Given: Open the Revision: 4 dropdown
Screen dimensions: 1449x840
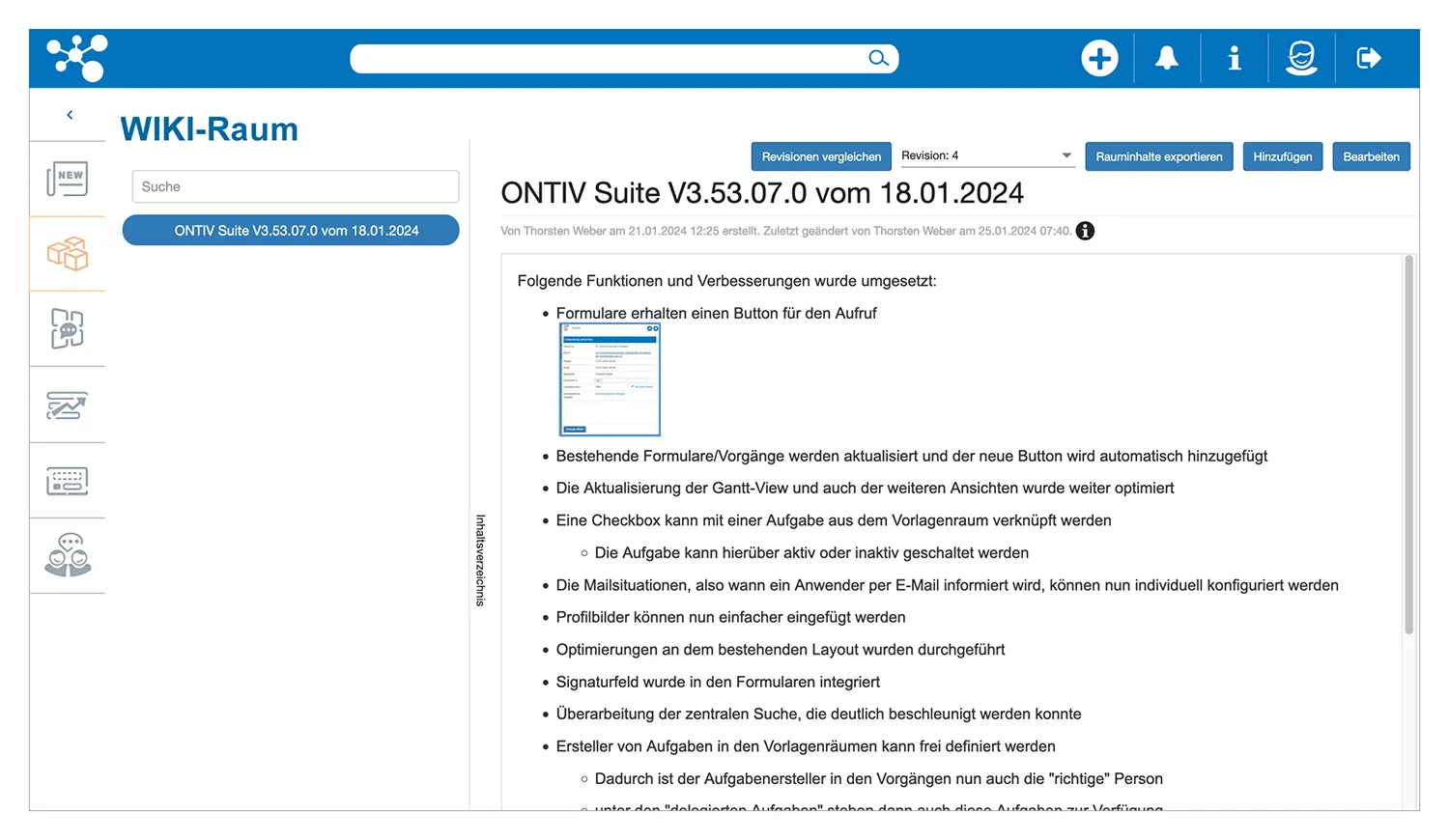Looking at the screenshot, I should pos(986,155).
